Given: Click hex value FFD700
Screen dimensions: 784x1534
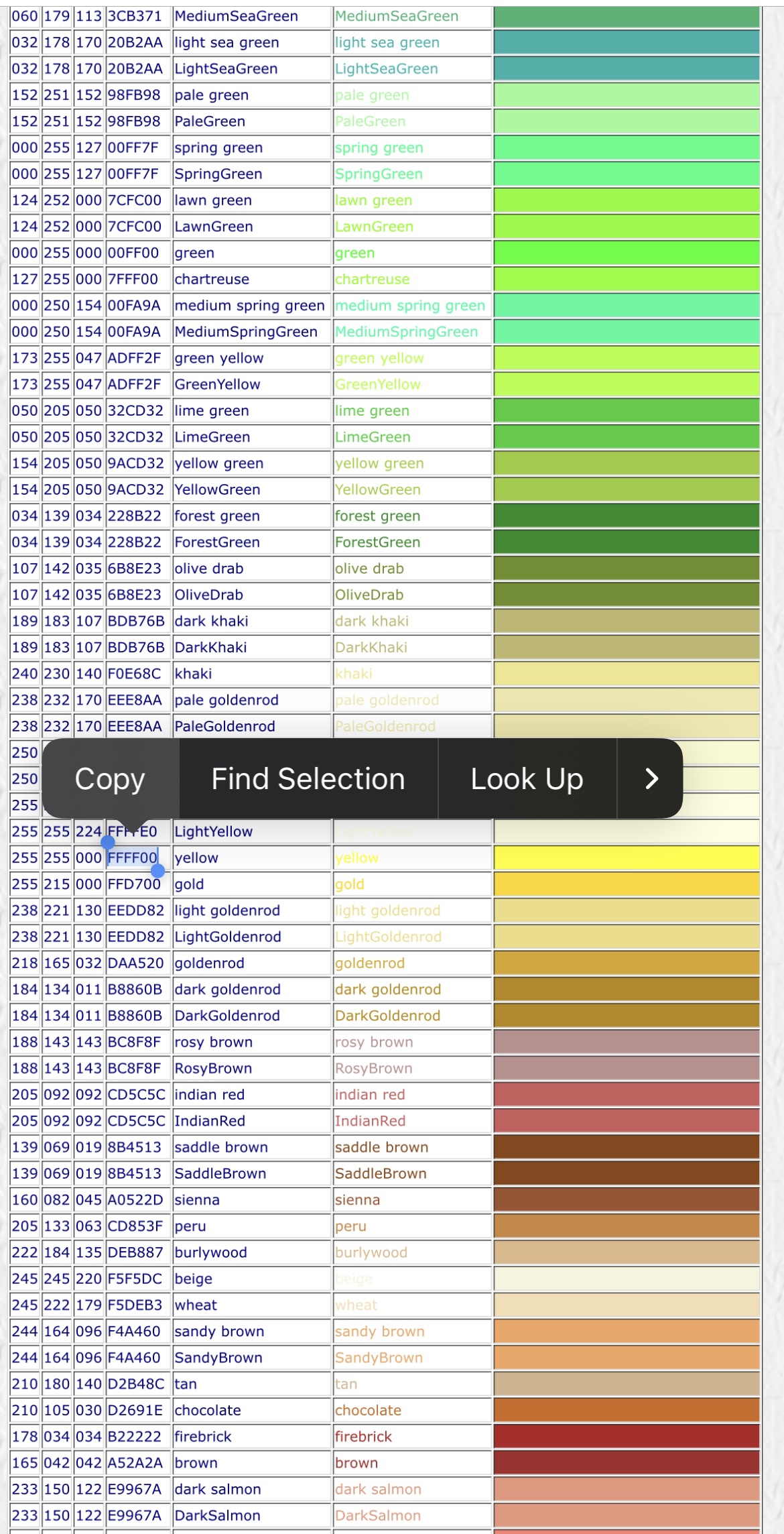Looking at the screenshot, I should click(134, 884).
